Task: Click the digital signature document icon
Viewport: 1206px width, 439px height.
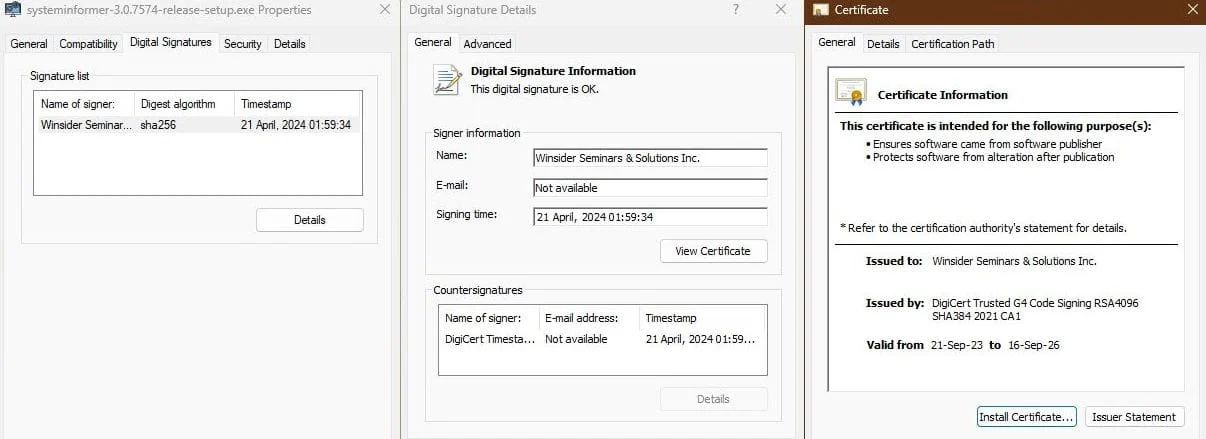Action: coord(446,80)
